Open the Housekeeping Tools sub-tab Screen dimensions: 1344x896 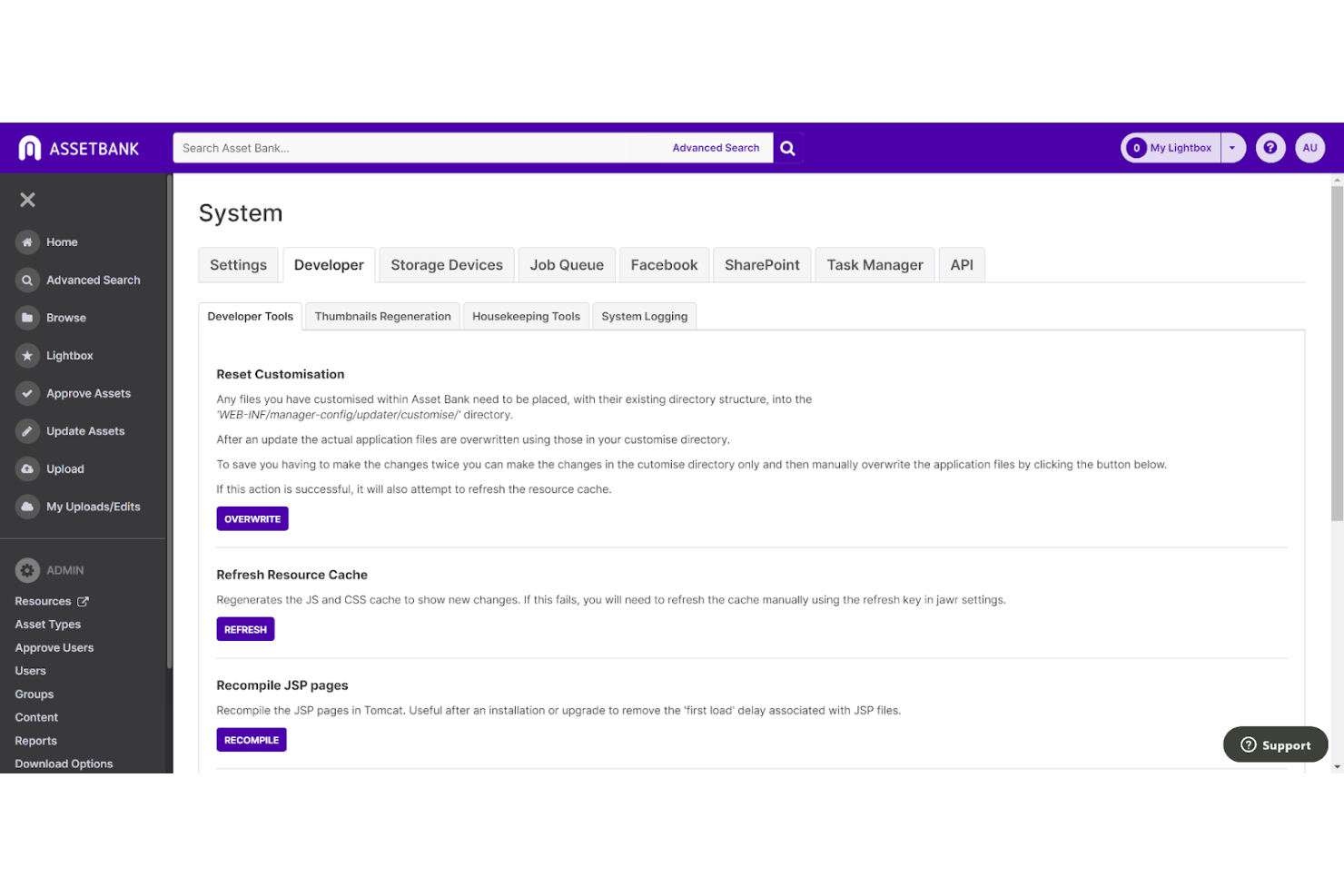pos(526,317)
